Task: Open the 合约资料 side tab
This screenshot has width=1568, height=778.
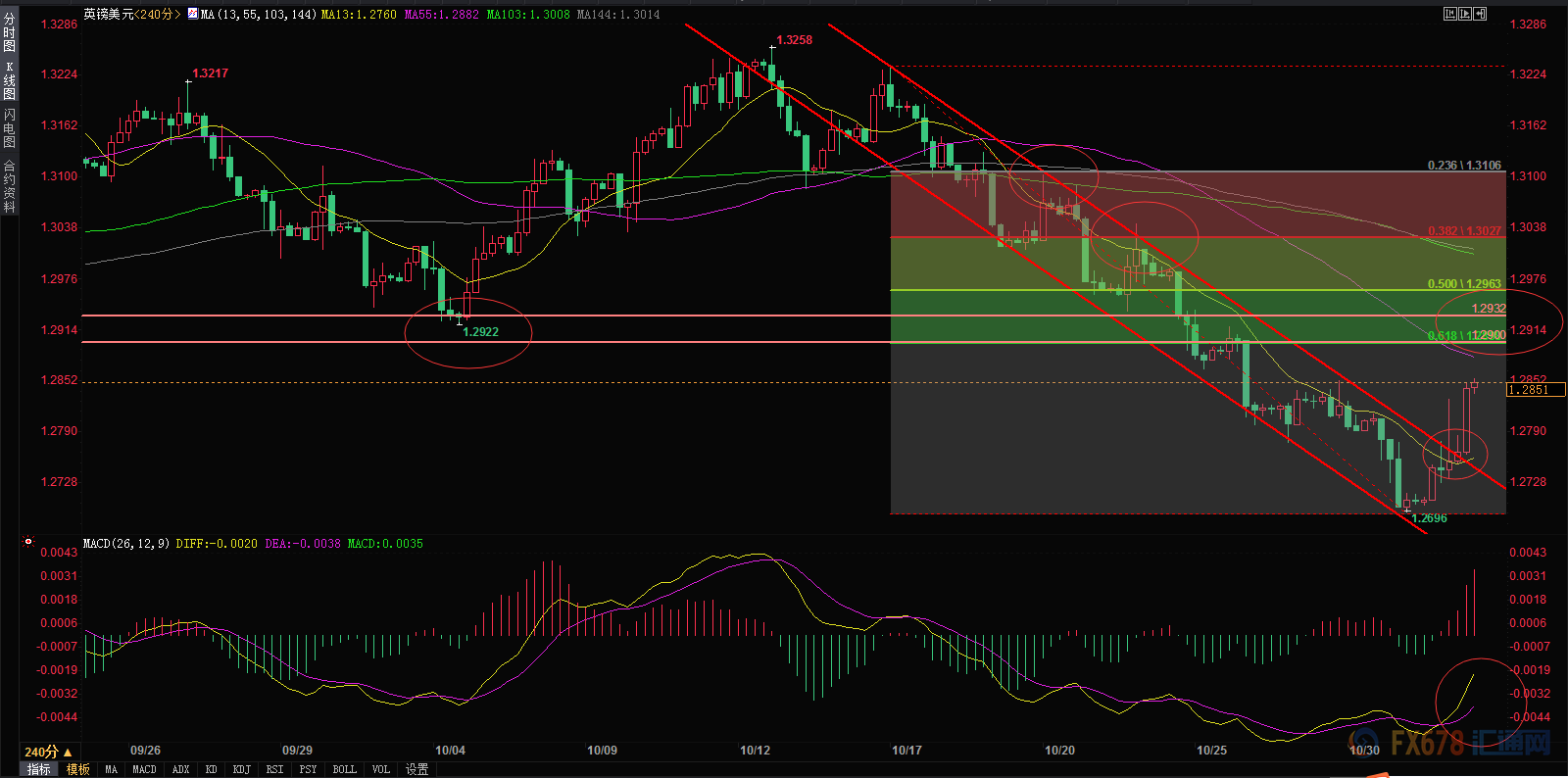Action: [9, 186]
